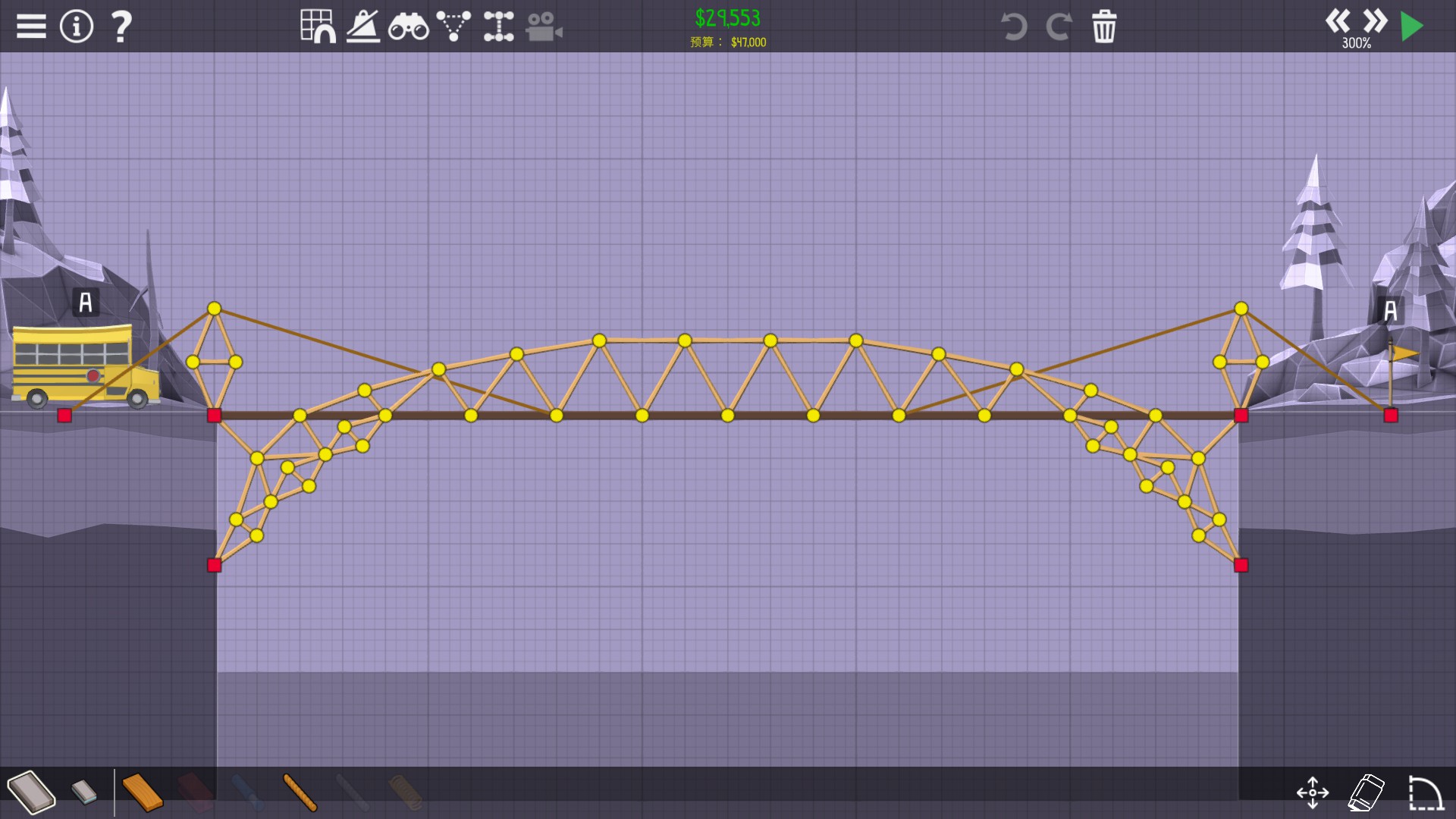Delete the bridge with the trash can
The height and width of the screenshot is (819, 1456).
[x=1104, y=27]
